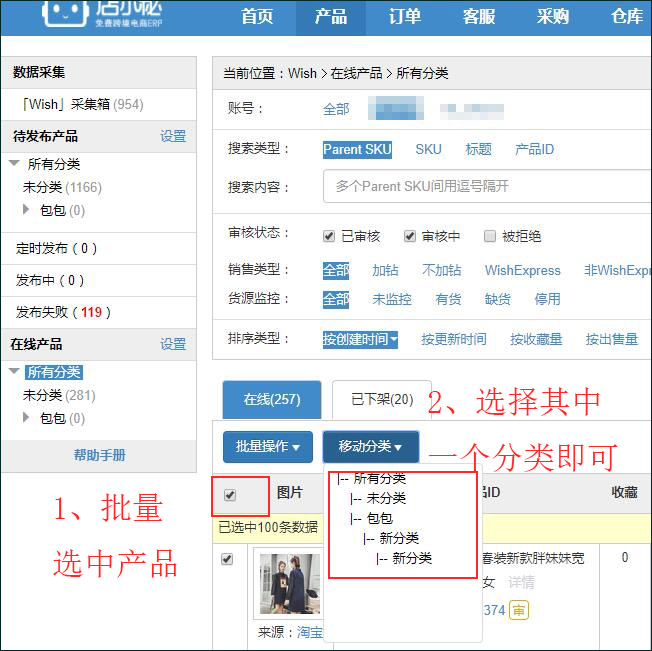
Task: Open 定时发布 (0) list
Action: click(x=57, y=249)
